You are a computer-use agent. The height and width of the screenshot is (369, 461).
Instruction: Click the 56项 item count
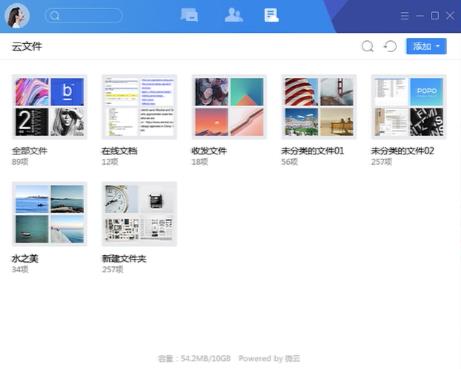coord(289,162)
